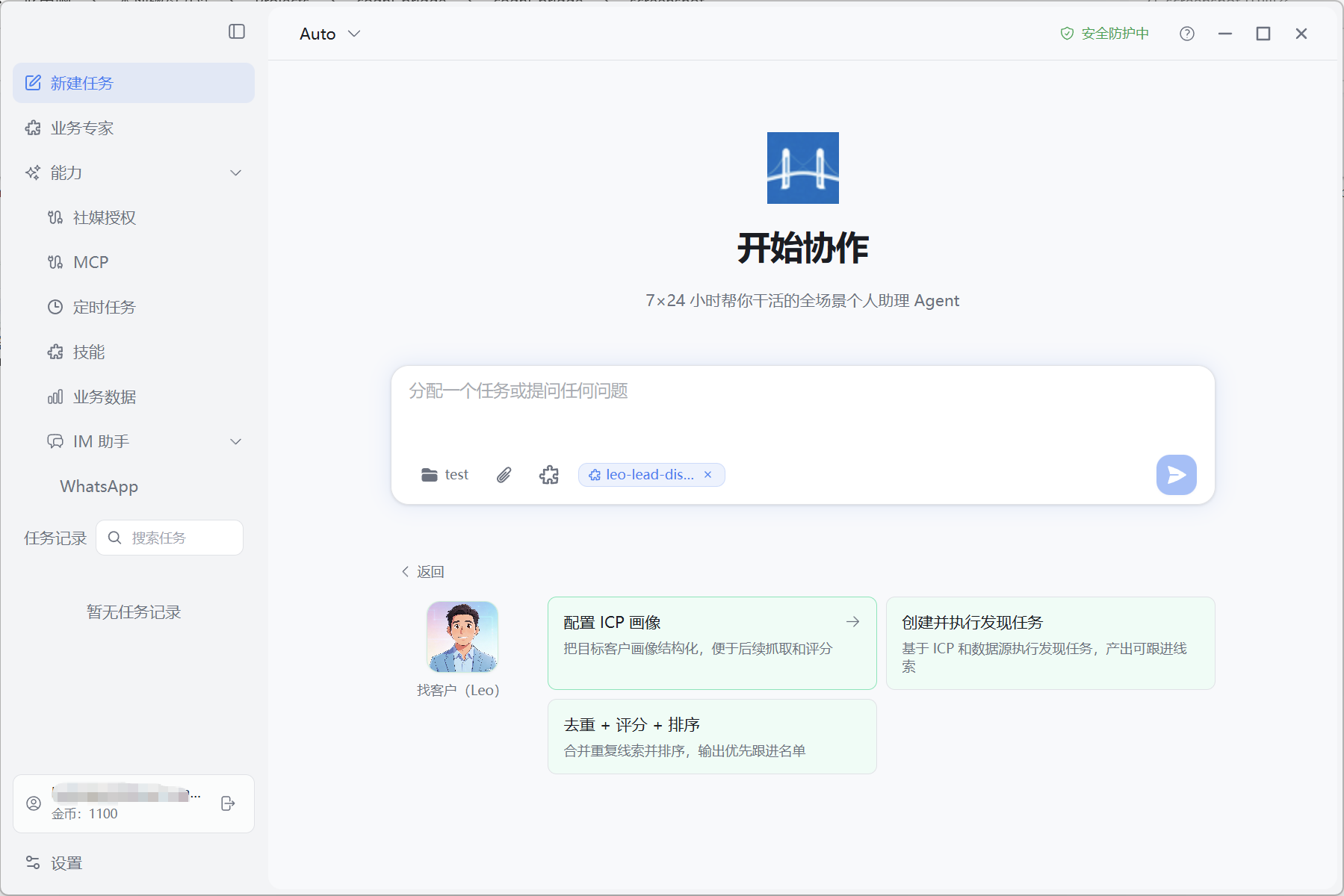Click the Leo expert avatar
Screen dimensions: 1344x896
(x=462, y=637)
